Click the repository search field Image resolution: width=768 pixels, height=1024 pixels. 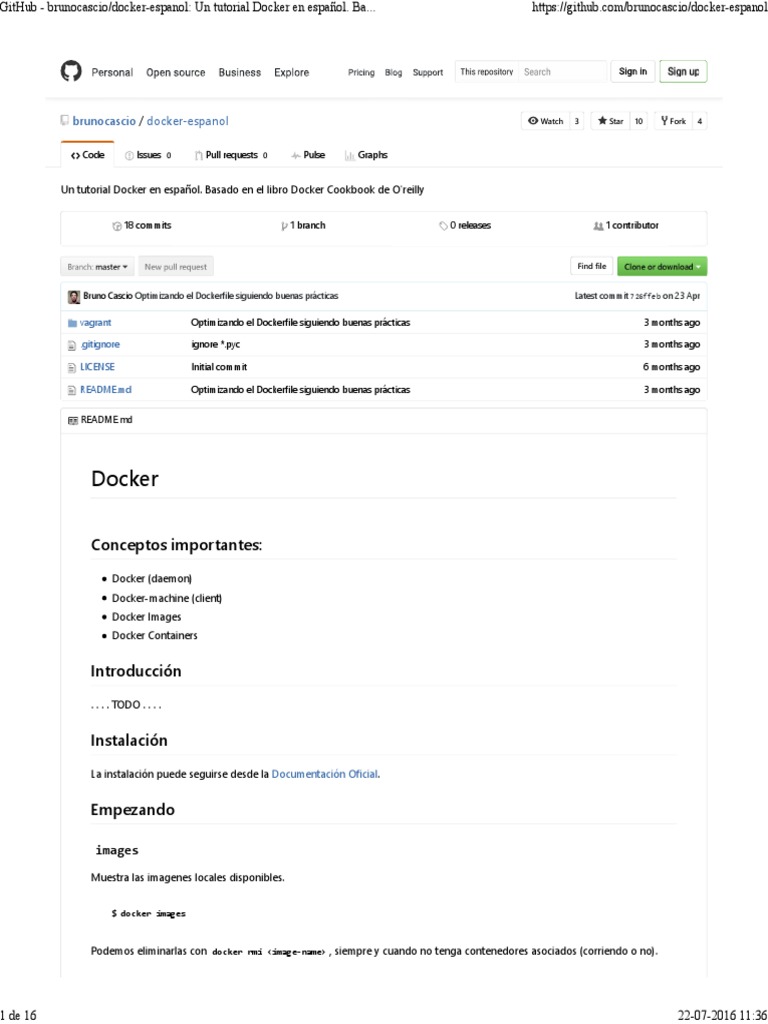(562, 72)
